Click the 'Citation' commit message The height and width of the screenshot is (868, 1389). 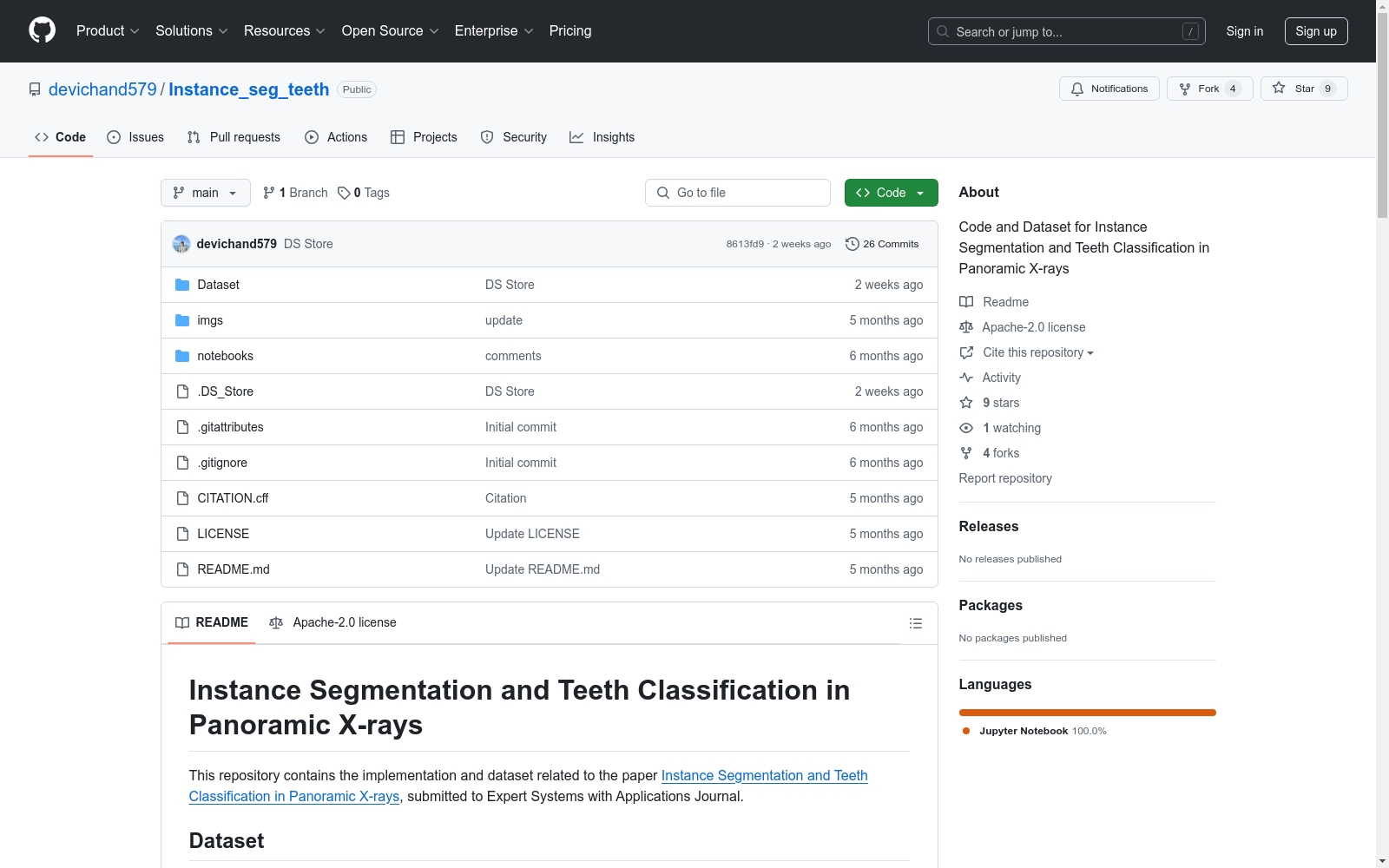(506, 498)
